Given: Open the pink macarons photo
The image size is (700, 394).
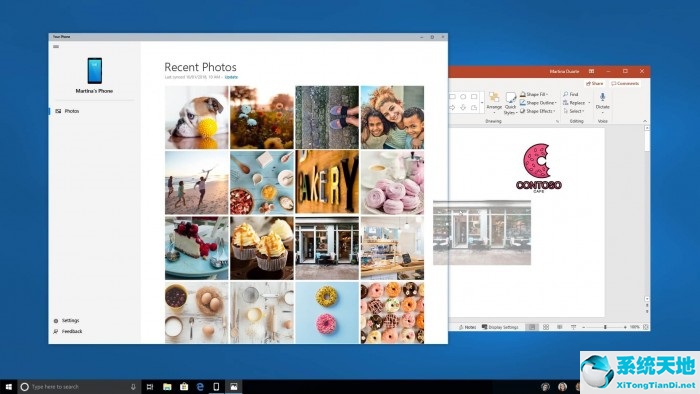Looking at the screenshot, I should 392,182.
